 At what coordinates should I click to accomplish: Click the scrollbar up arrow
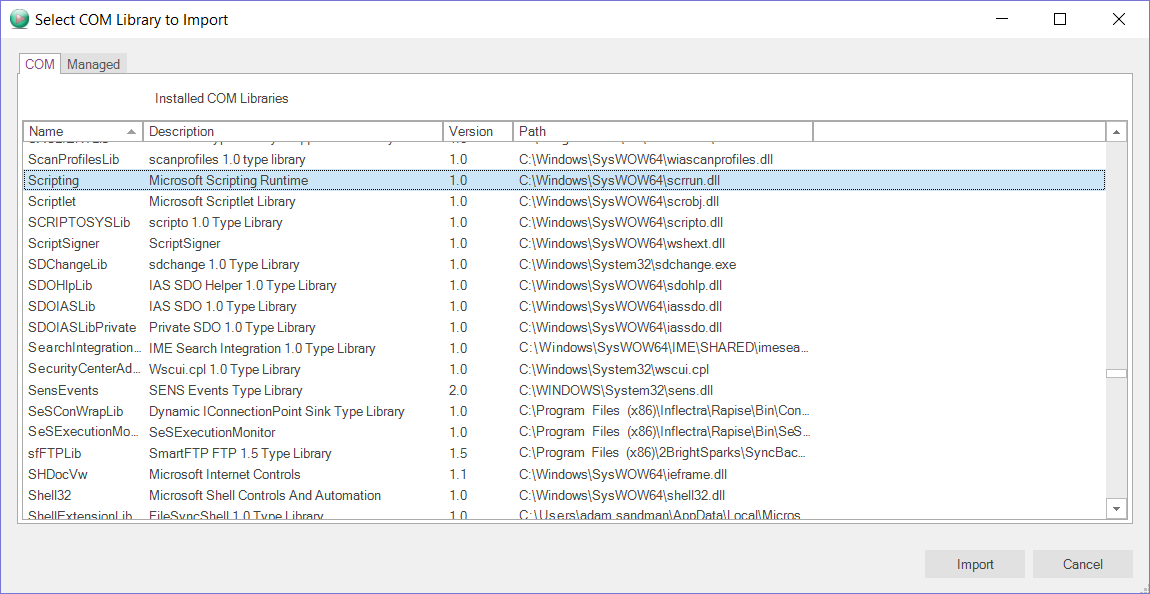click(1116, 132)
